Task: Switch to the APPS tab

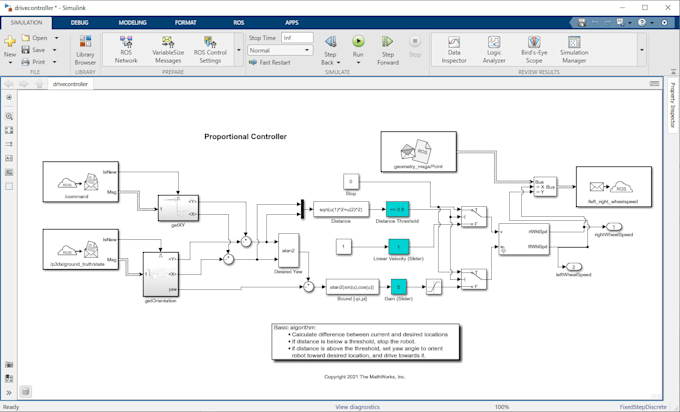Action: pyautogui.click(x=291, y=23)
